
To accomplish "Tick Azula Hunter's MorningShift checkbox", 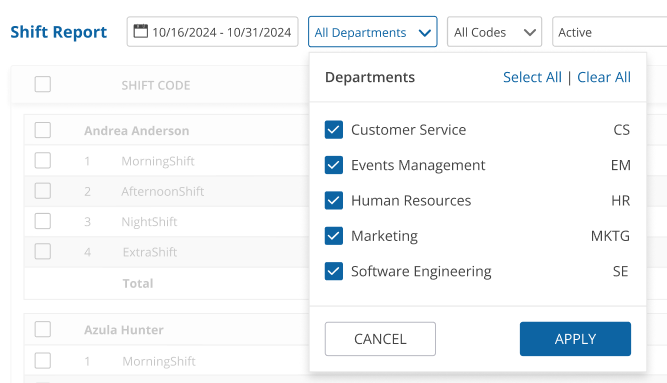I will pos(43,361).
